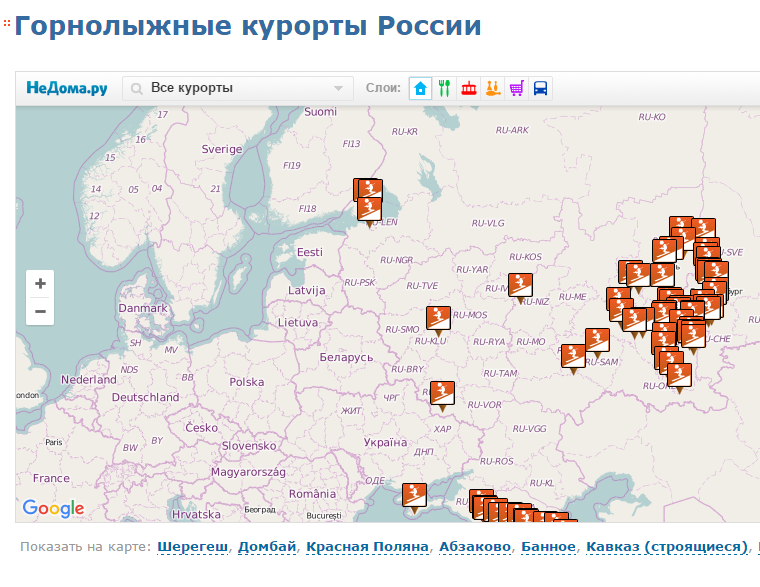Show Домбай on the map
Image resolution: width=760 pixels, height=587 pixels.
point(267,547)
